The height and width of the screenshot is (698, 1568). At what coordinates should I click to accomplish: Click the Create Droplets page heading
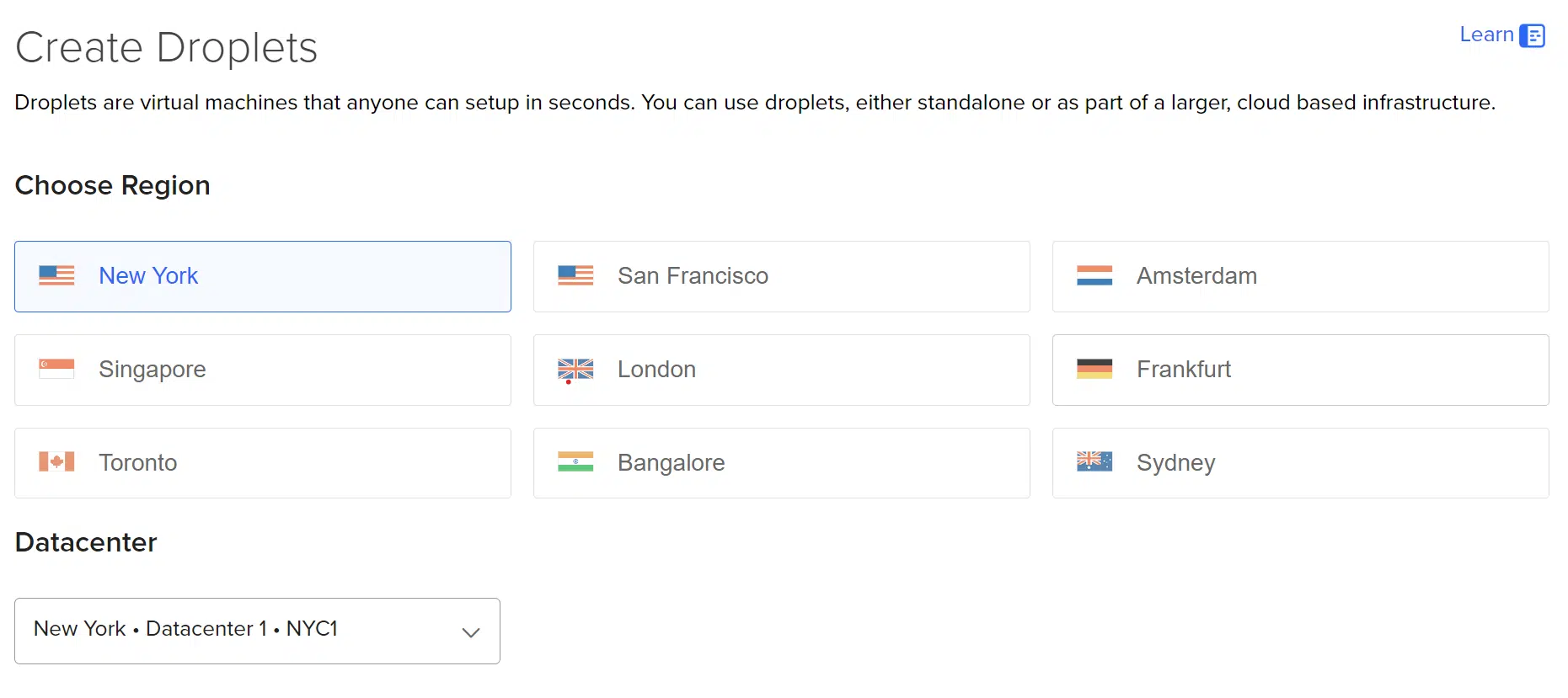tap(166, 47)
